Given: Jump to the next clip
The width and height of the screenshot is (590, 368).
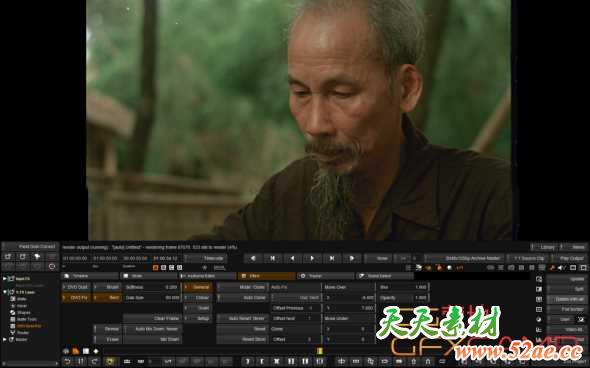Looking at the screenshot, I should point(331,258).
